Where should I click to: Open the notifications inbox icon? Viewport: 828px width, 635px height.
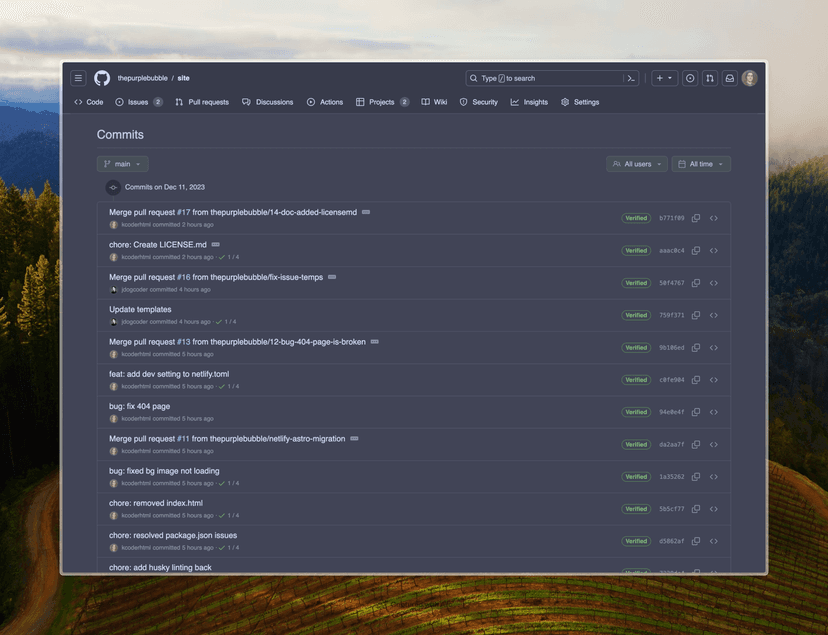[x=730, y=78]
